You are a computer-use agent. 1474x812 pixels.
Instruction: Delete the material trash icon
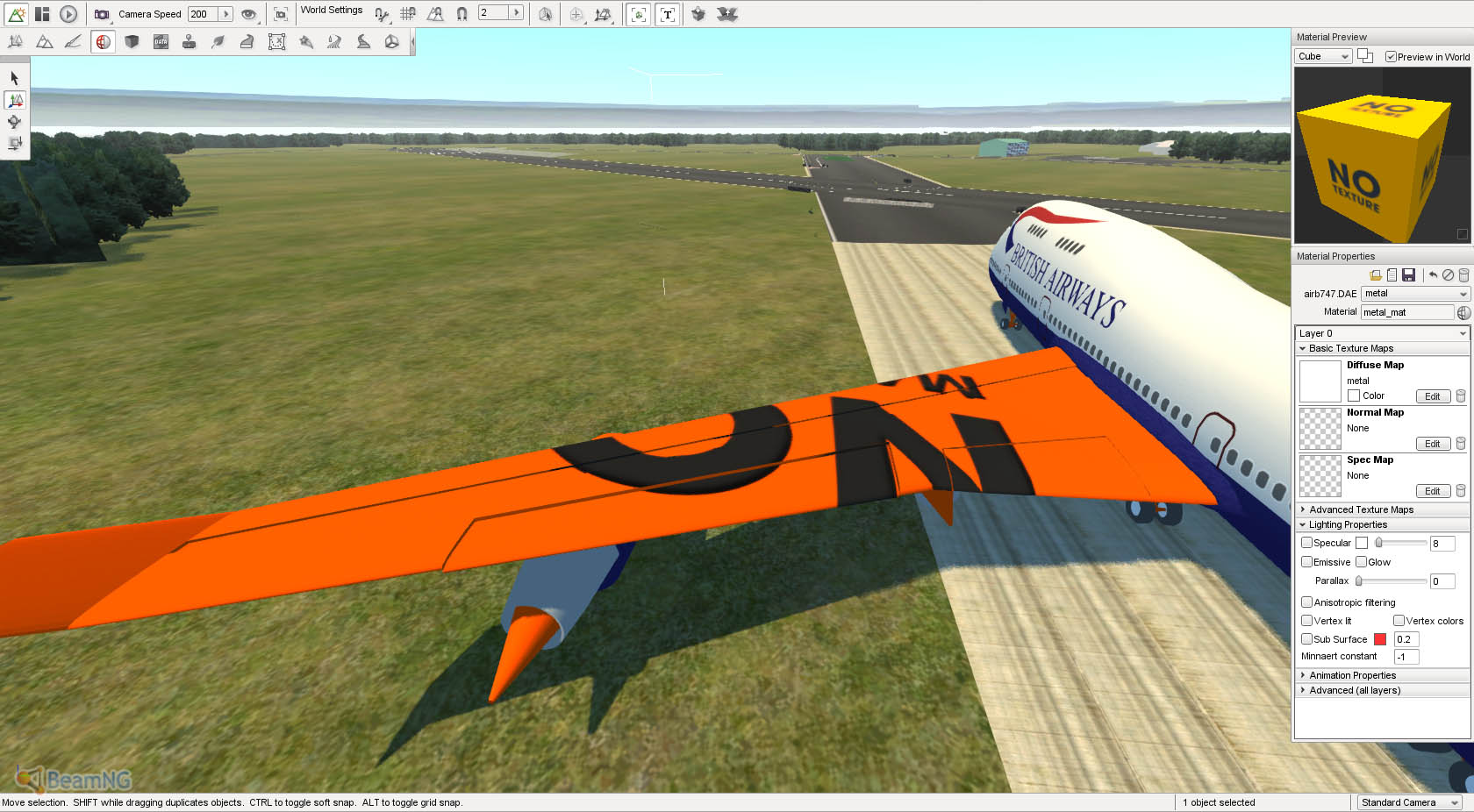point(1463,275)
